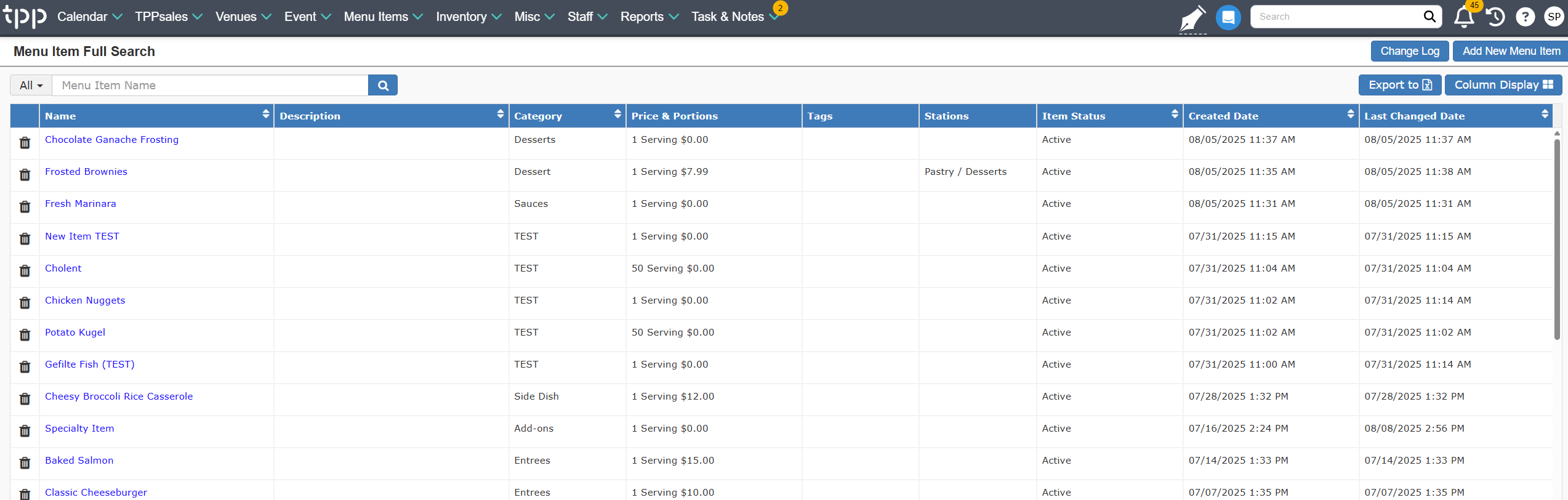Open the Cheesy Broccoli Rice Casserole link
The width and height of the screenshot is (1568, 500).
[x=119, y=397]
